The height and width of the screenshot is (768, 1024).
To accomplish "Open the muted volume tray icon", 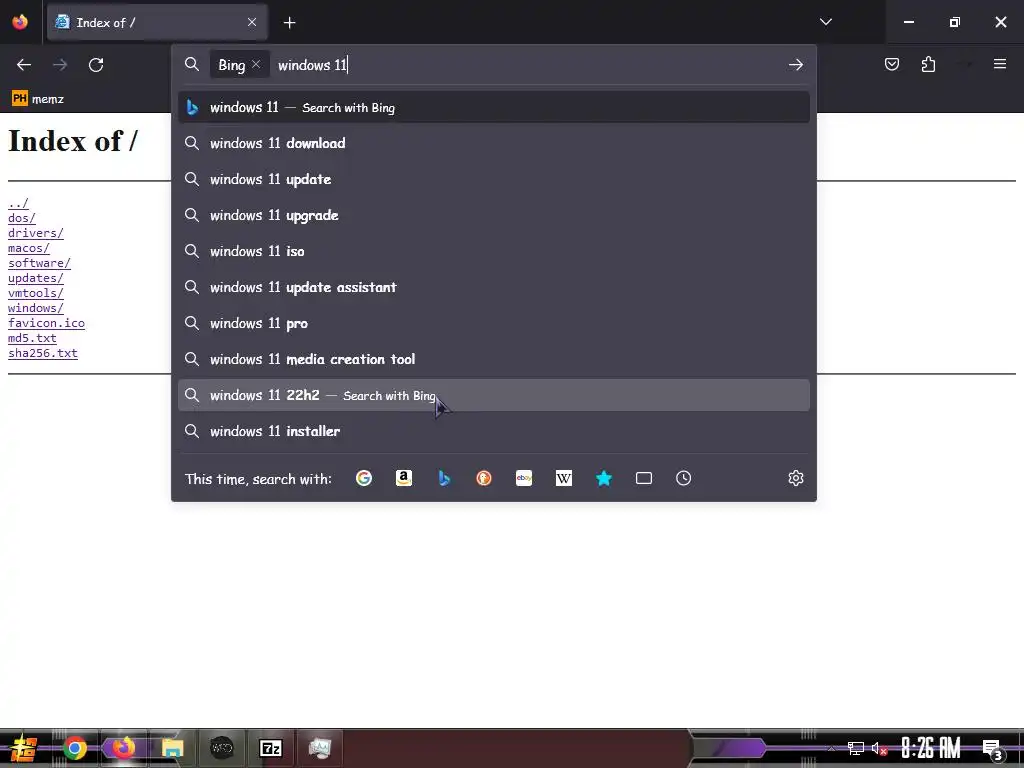I will pyautogui.click(x=879, y=748).
